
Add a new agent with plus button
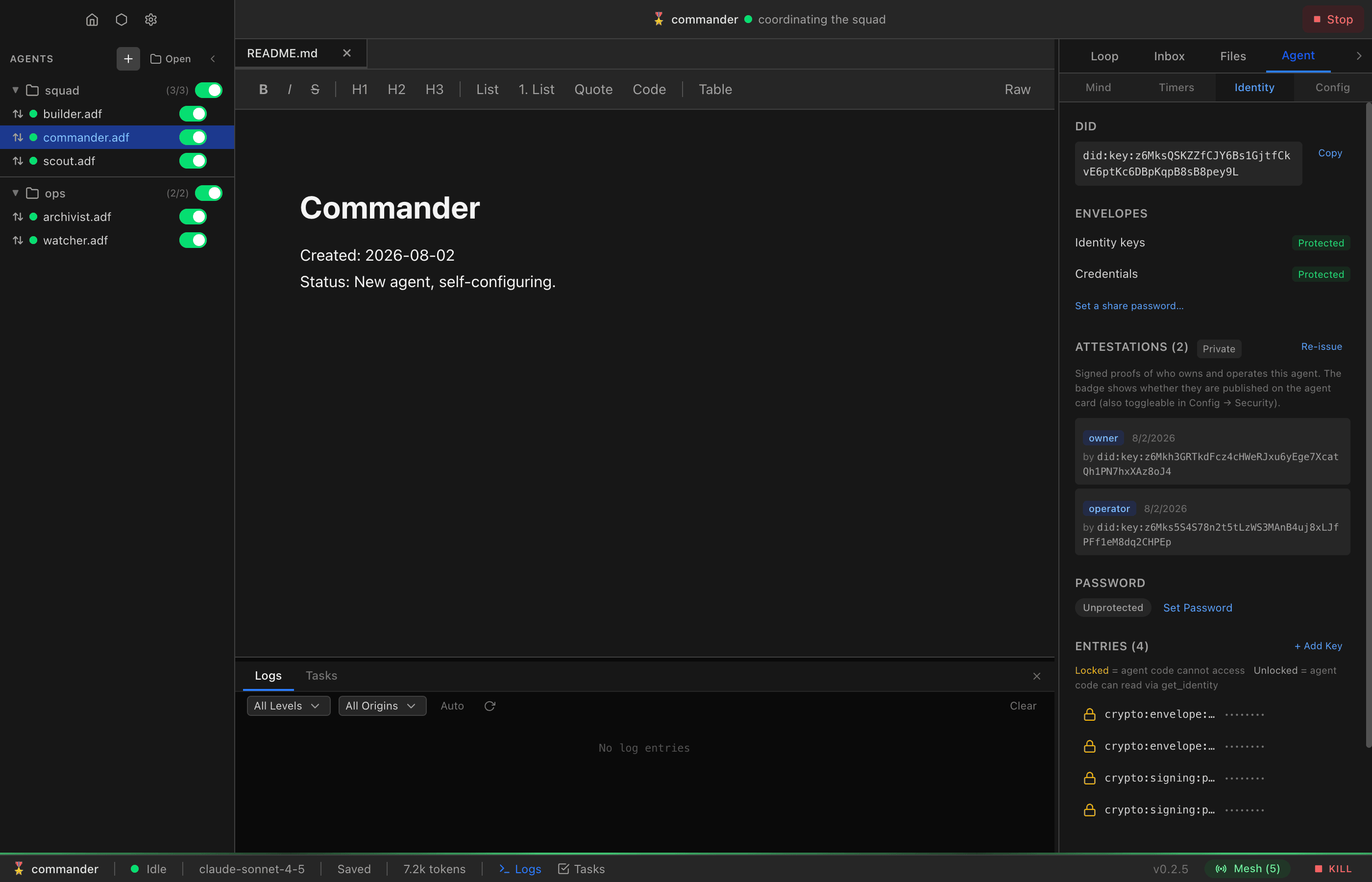tap(128, 58)
